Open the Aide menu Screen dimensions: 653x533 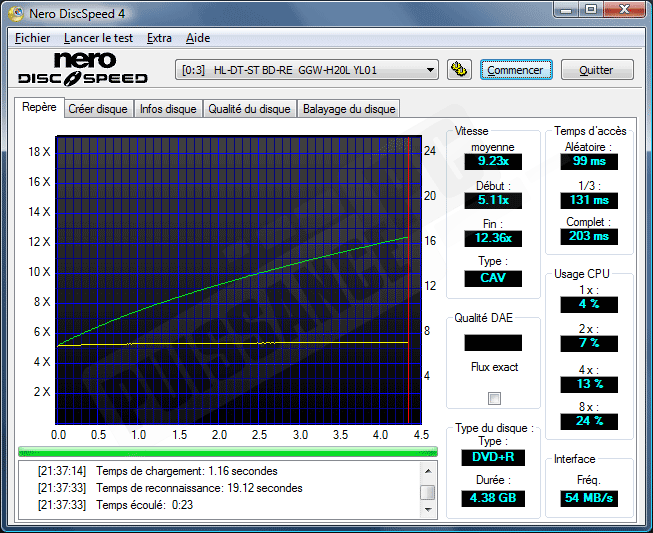coord(198,38)
